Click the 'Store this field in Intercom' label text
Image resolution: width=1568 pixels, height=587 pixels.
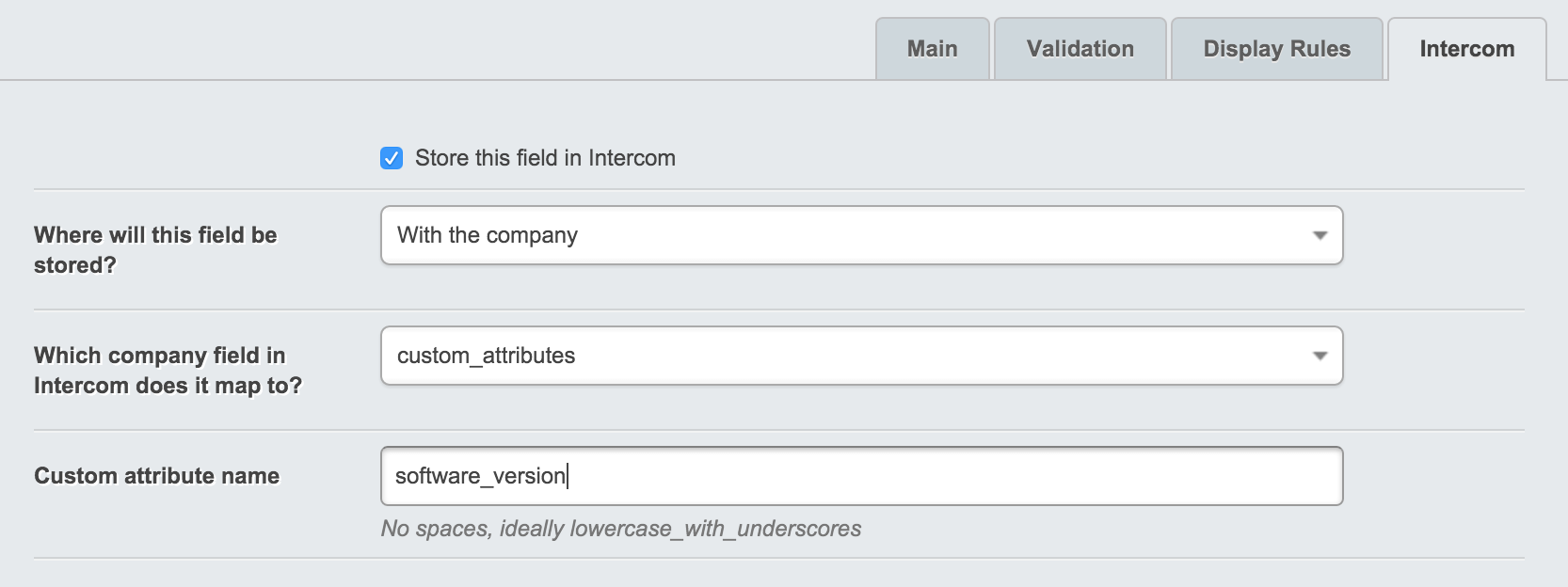545,158
